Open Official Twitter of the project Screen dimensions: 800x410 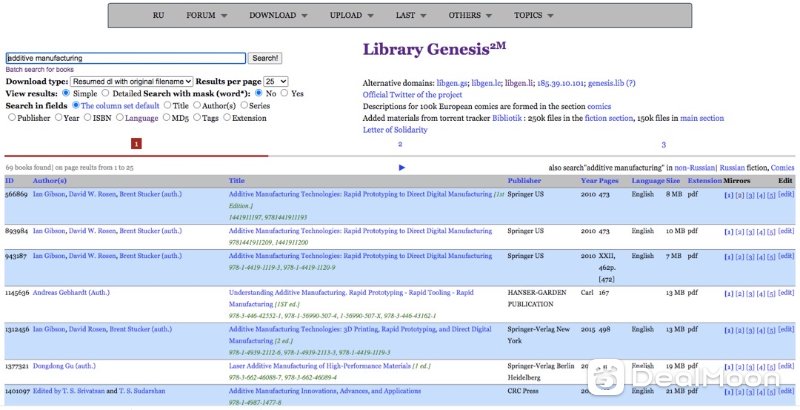point(412,95)
